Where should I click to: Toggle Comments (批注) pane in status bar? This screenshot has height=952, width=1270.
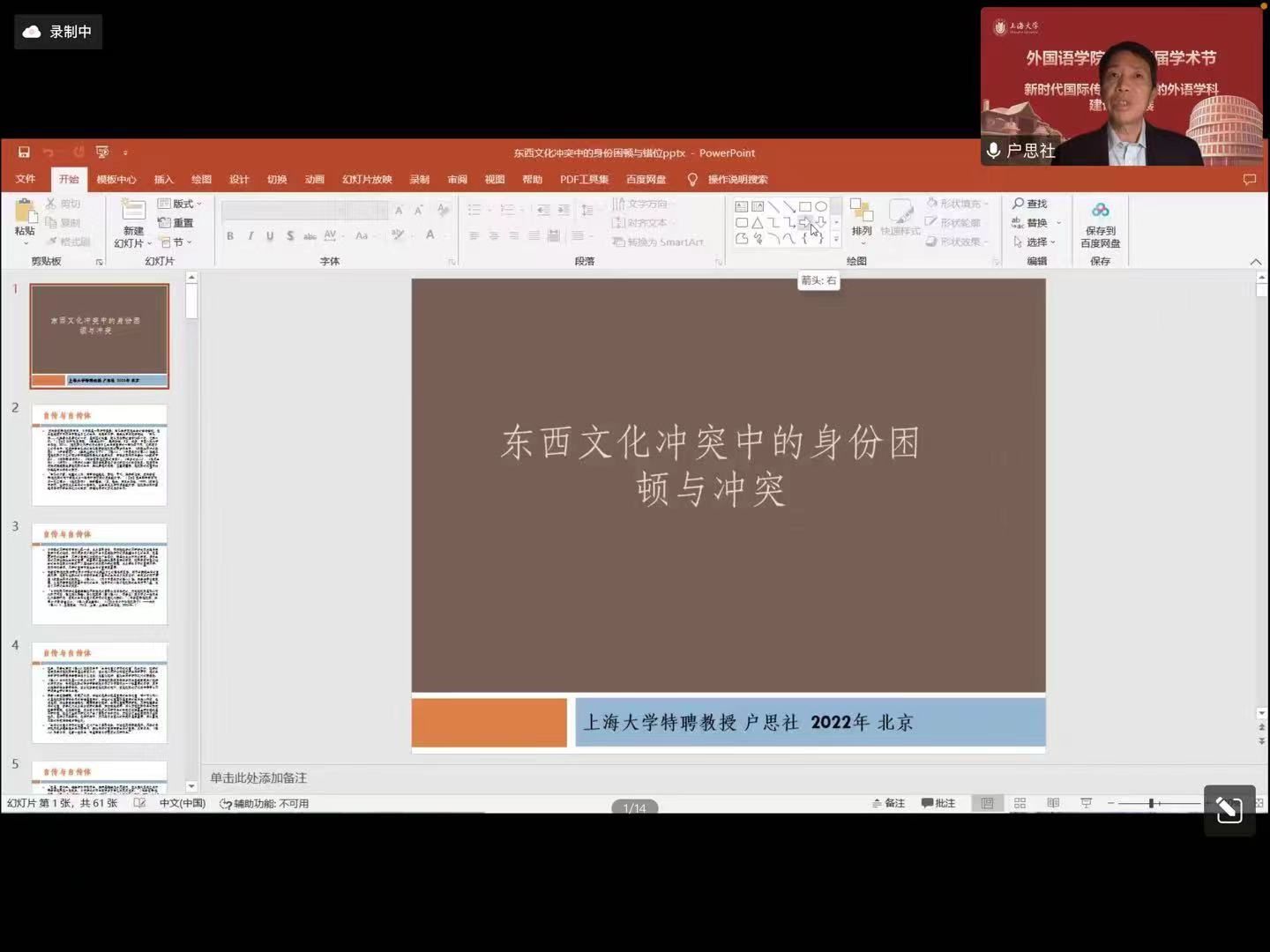pos(938,803)
